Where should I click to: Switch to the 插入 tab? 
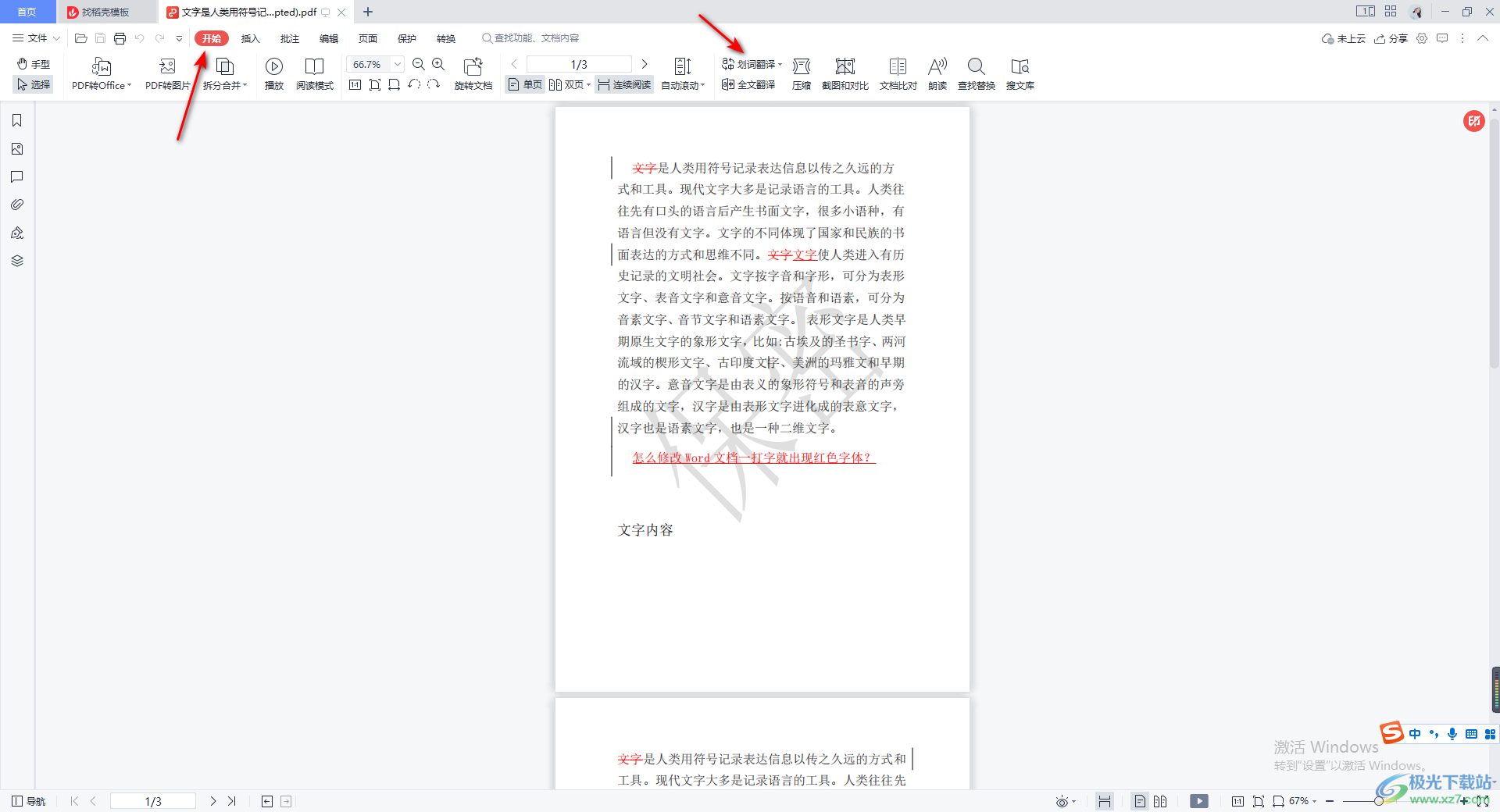coord(251,38)
